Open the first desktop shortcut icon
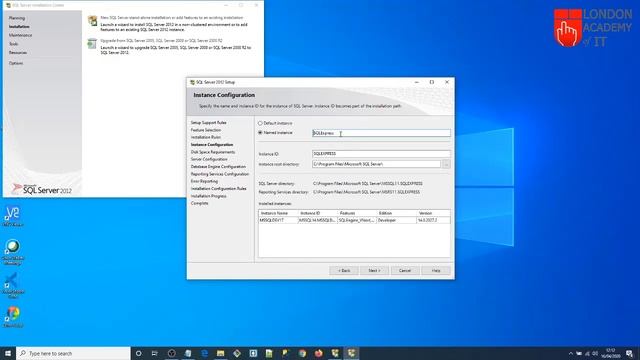640x360 pixels. (x=13, y=216)
